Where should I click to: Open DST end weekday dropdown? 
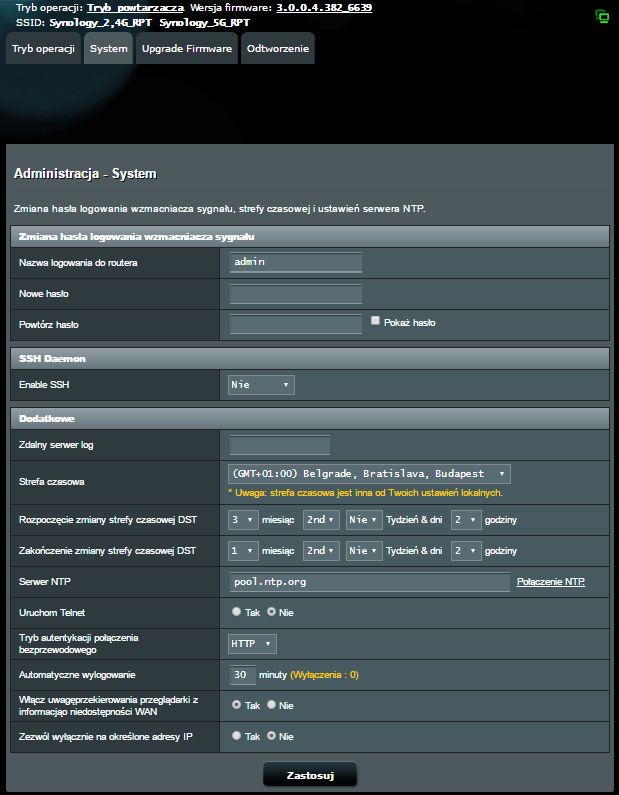tap(364, 551)
